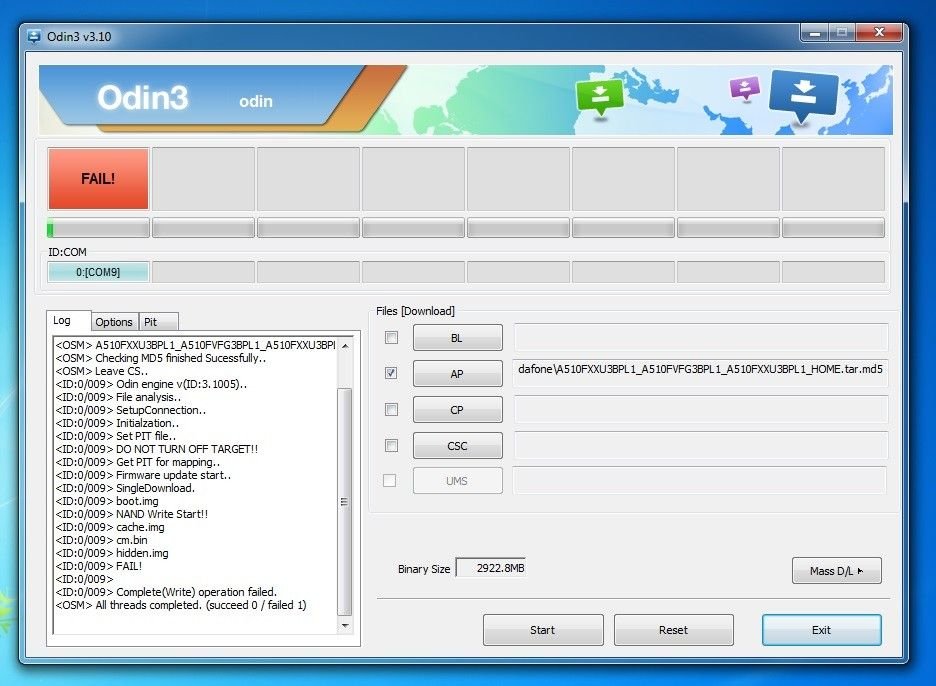Image resolution: width=936 pixels, height=686 pixels.
Task: Tick the CP file checkbox
Action: coord(392,410)
